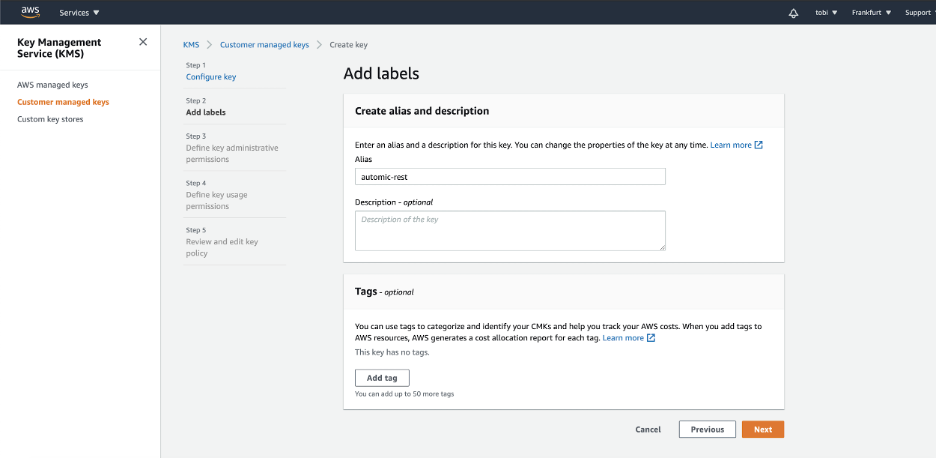Click the Previous button
Viewport: 936px width, 458px height.
pos(707,429)
